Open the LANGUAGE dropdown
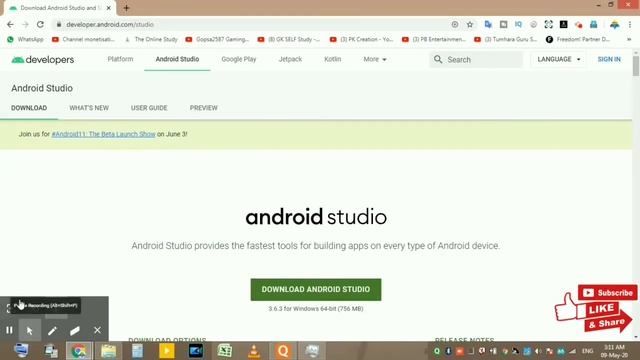 coord(559,60)
